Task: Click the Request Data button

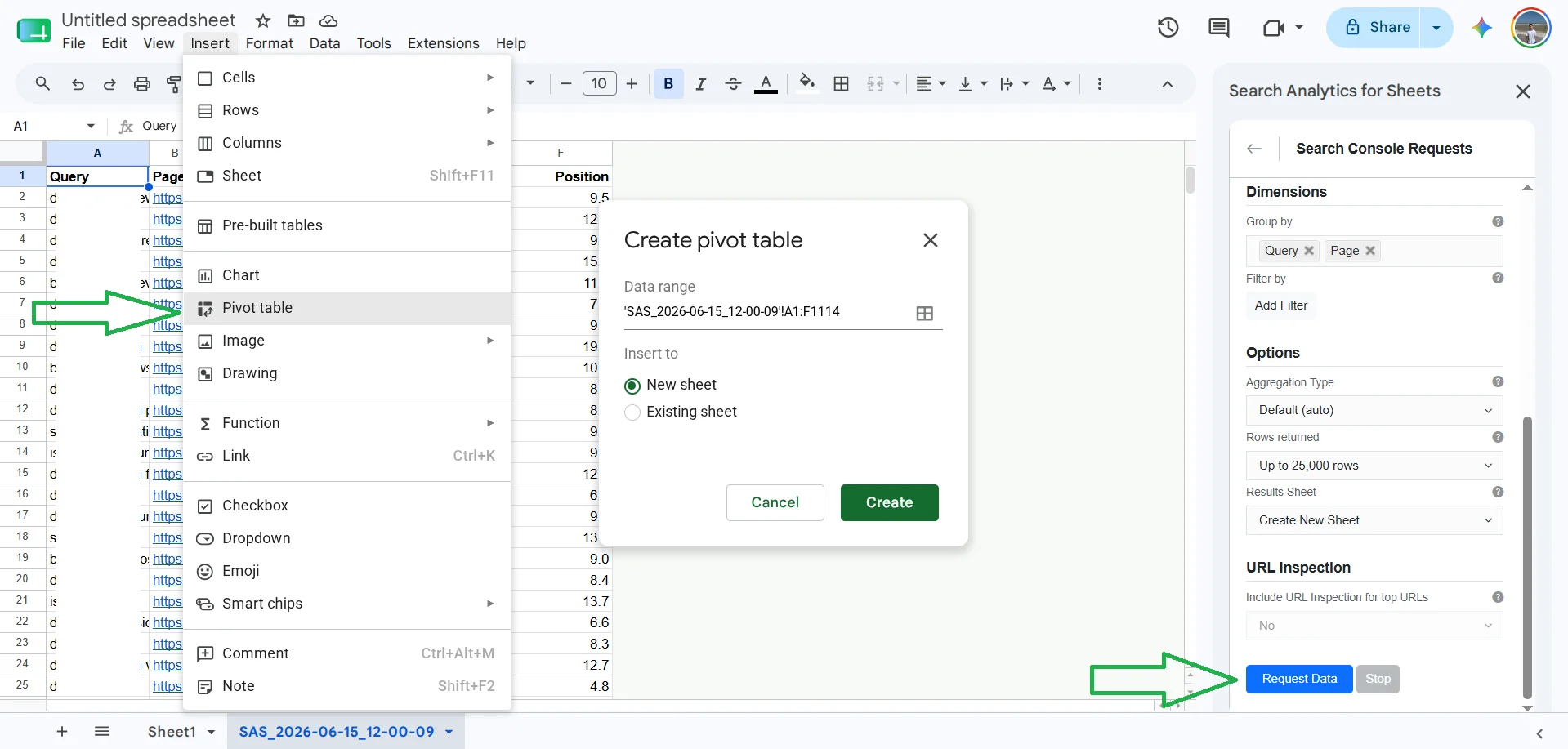Action: tap(1299, 679)
